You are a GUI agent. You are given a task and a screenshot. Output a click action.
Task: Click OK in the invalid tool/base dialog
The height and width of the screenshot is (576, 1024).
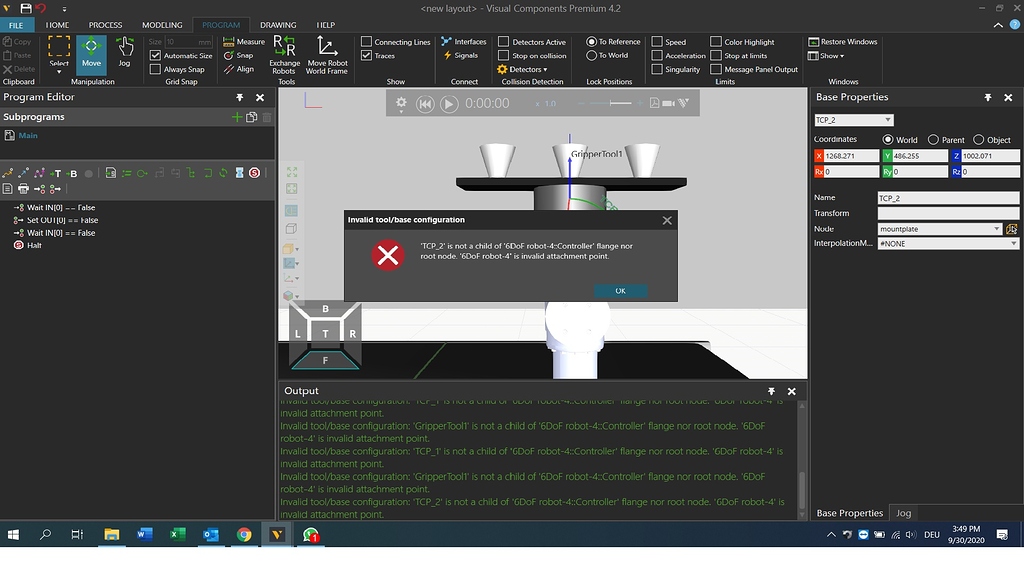[x=620, y=289]
